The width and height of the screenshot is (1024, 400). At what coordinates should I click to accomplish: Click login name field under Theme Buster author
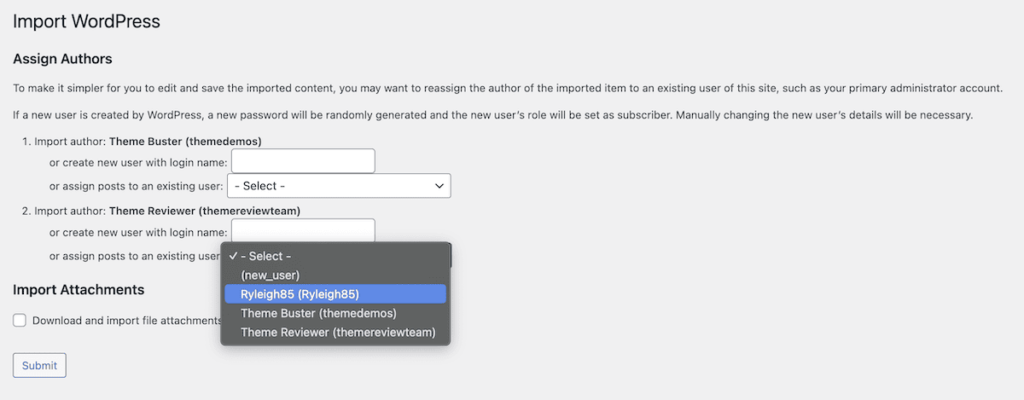pos(303,161)
